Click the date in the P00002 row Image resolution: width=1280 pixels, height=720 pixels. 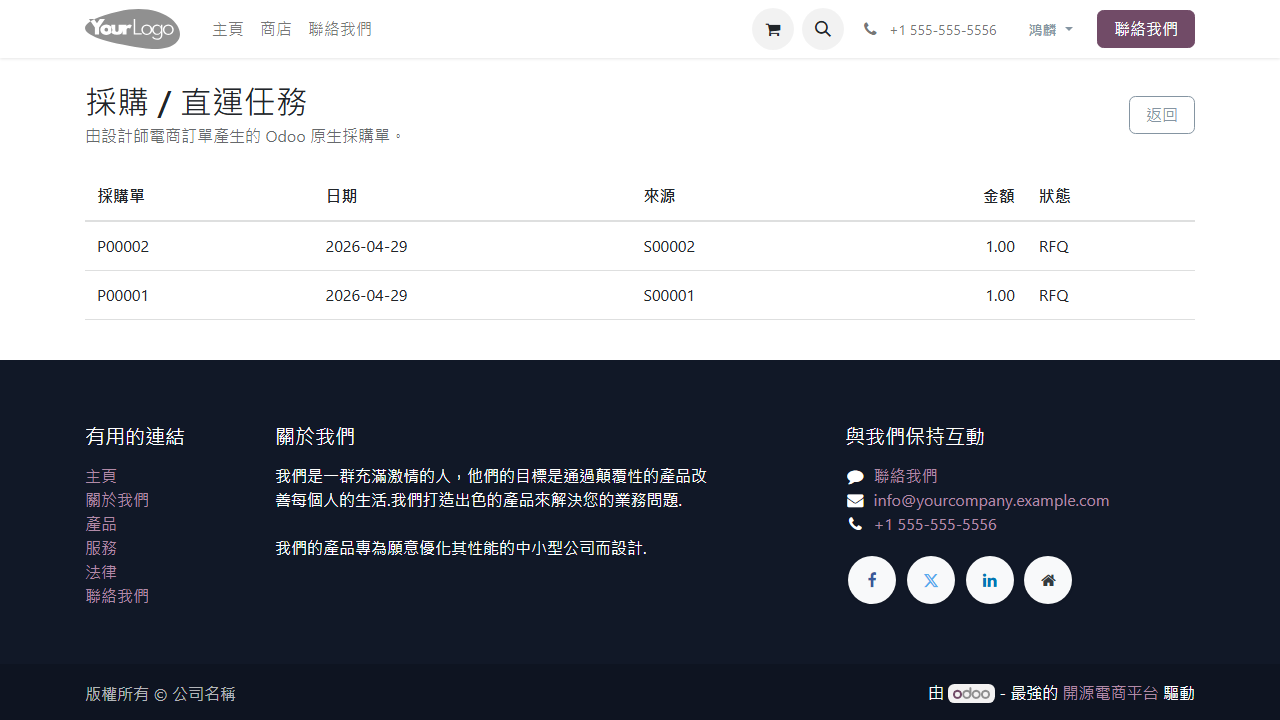coord(366,246)
